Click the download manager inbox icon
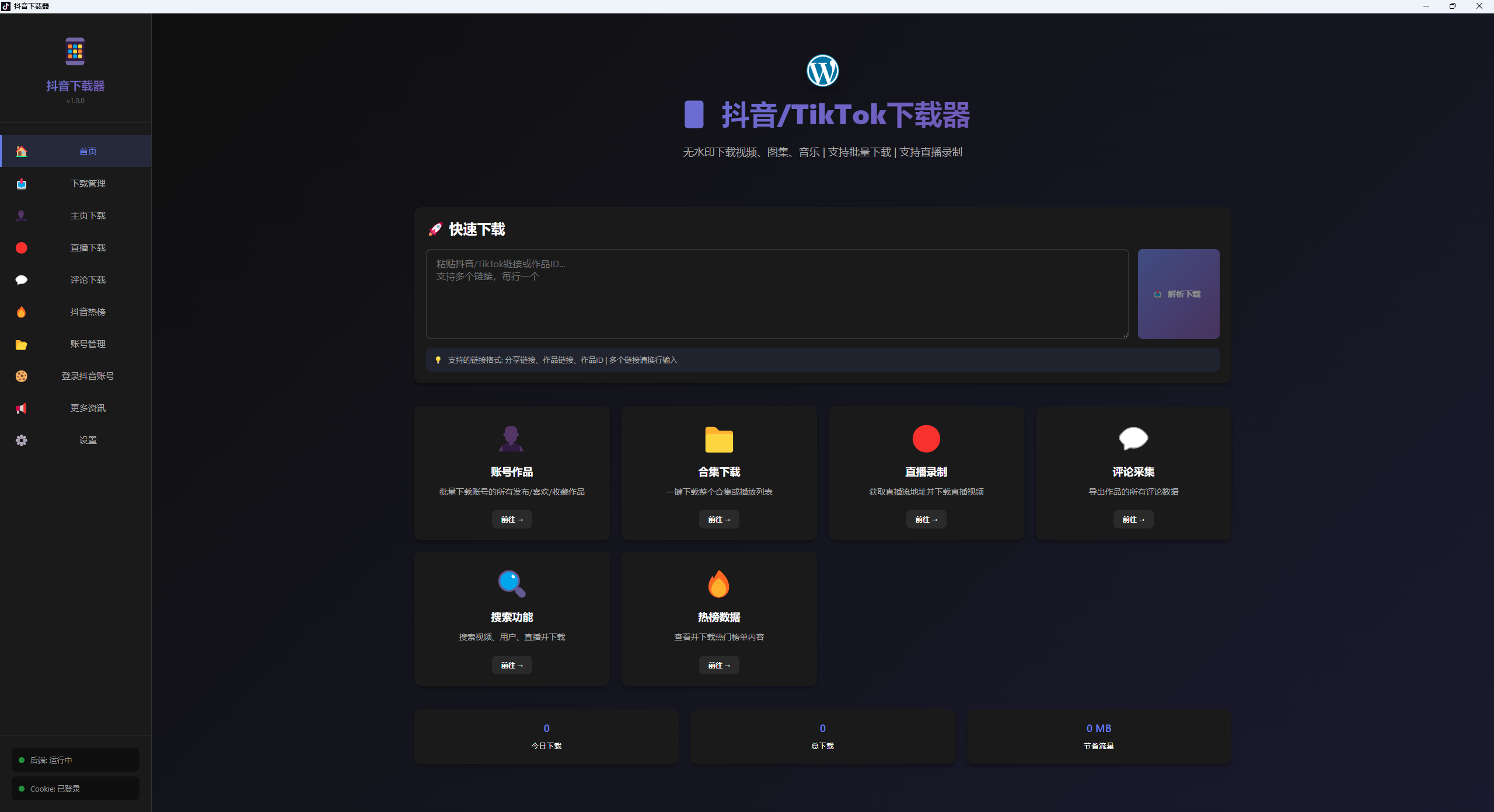This screenshot has width=1494, height=812. [22, 184]
